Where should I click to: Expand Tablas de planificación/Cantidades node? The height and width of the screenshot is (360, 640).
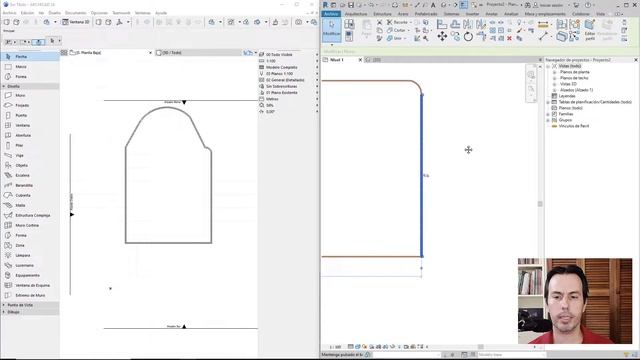coord(548,102)
